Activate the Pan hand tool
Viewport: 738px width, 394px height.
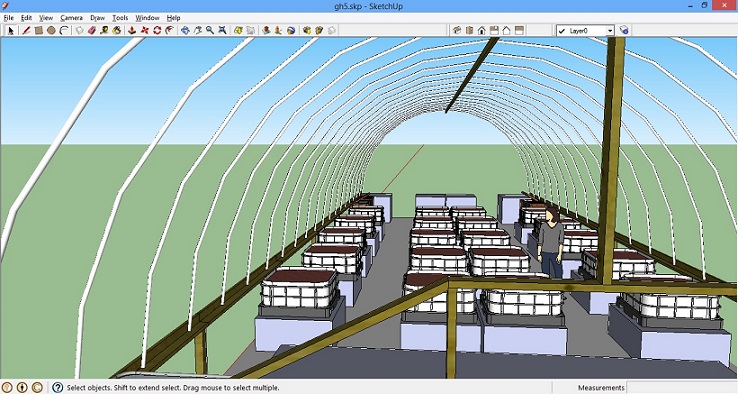(198, 30)
